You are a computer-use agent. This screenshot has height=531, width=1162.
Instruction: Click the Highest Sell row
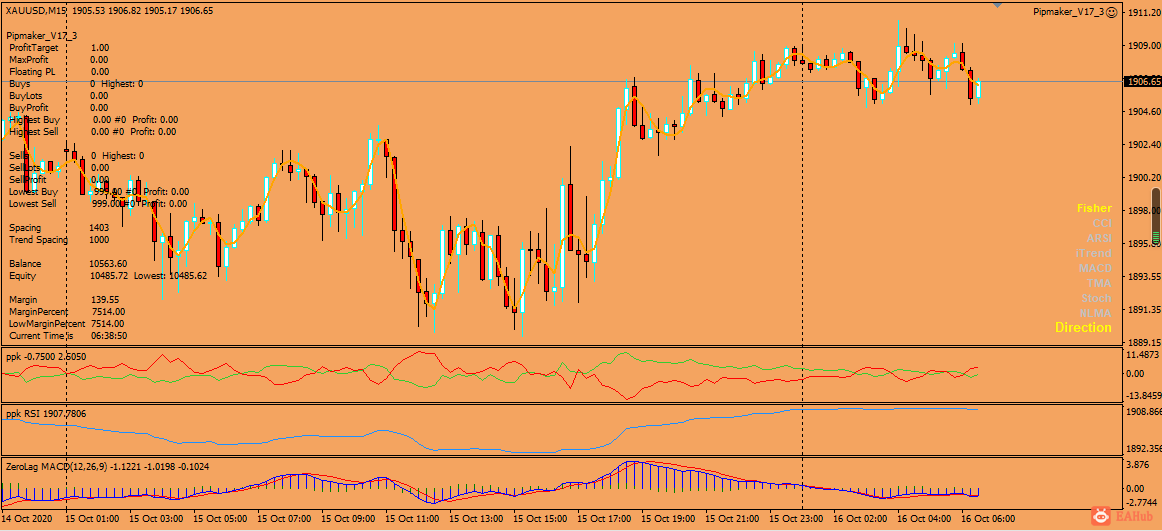click(x=93, y=132)
